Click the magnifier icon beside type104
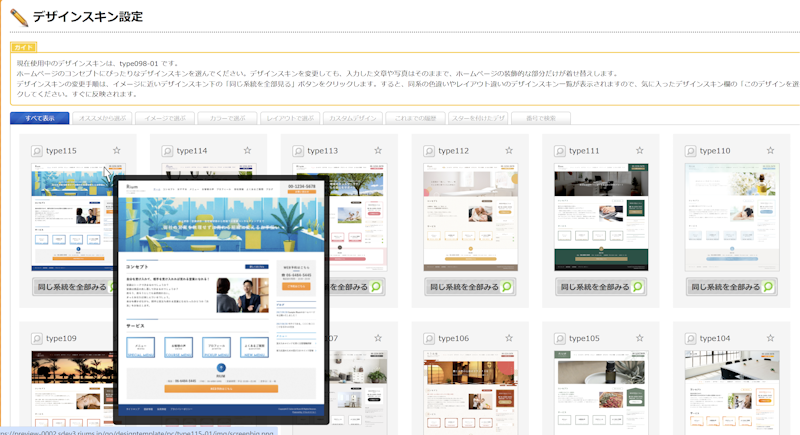 (690, 339)
